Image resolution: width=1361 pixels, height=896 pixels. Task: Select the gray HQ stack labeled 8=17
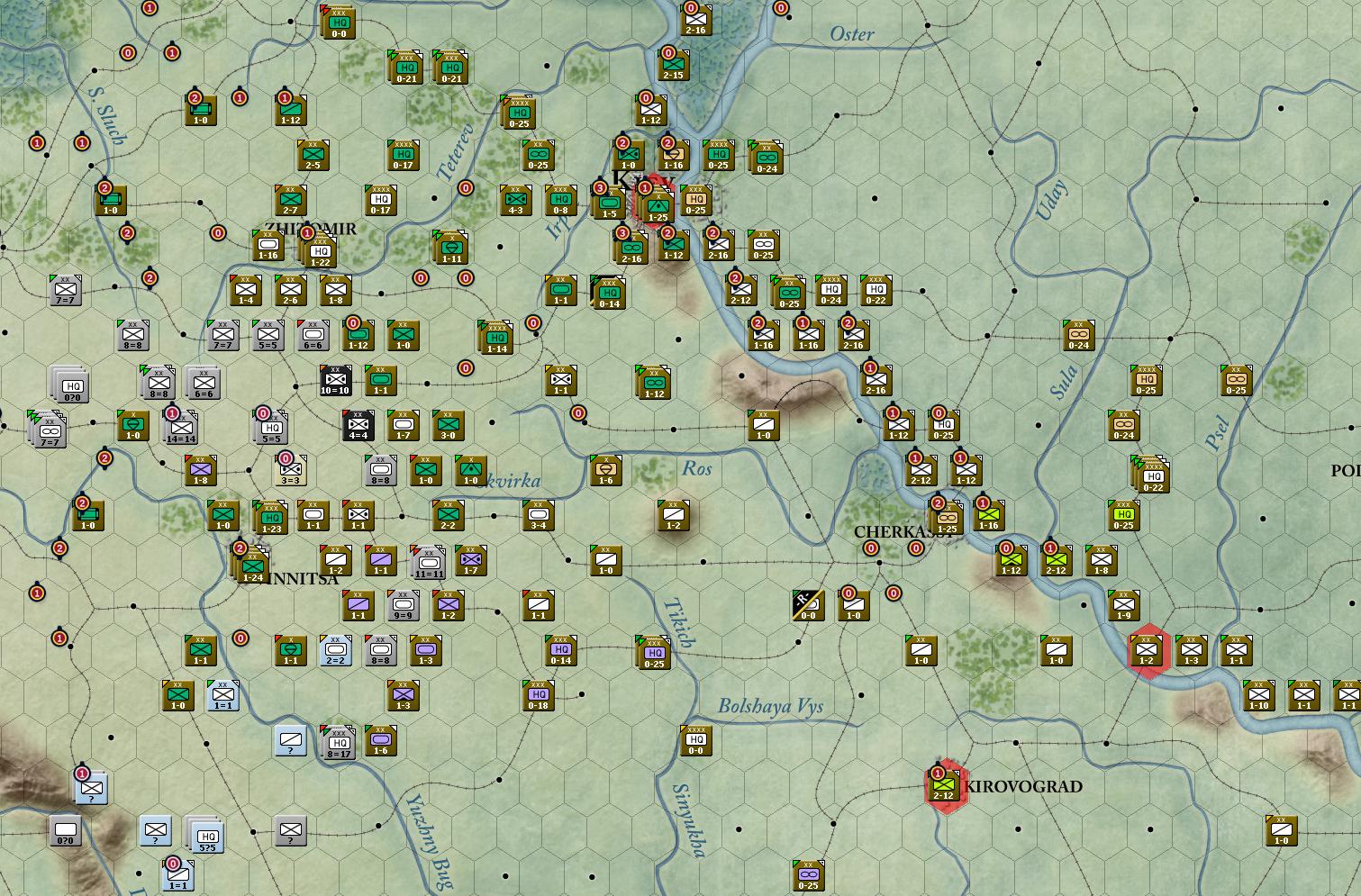click(x=338, y=742)
